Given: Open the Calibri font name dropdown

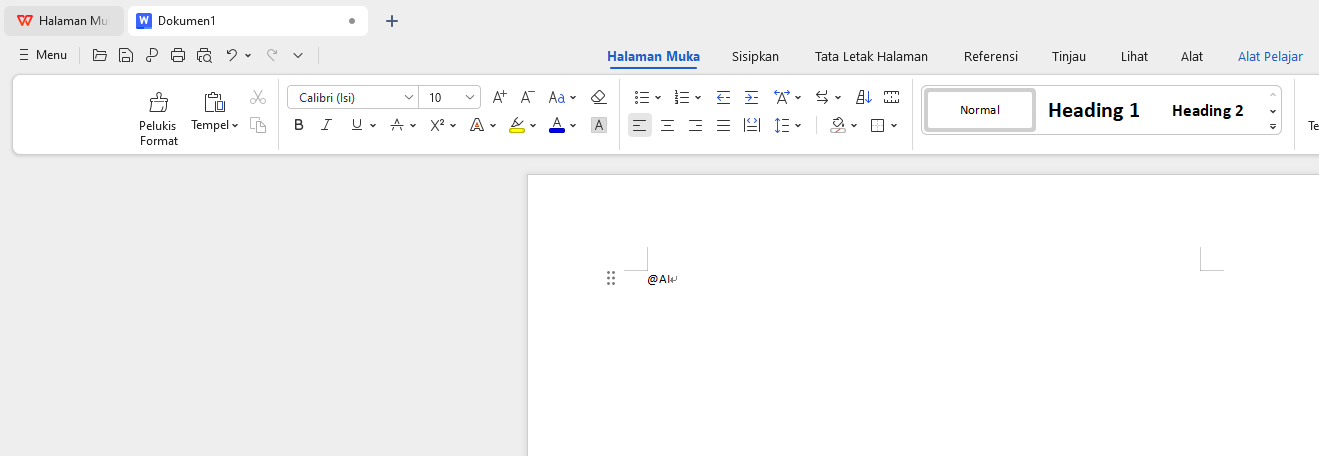Looking at the screenshot, I should (409, 97).
